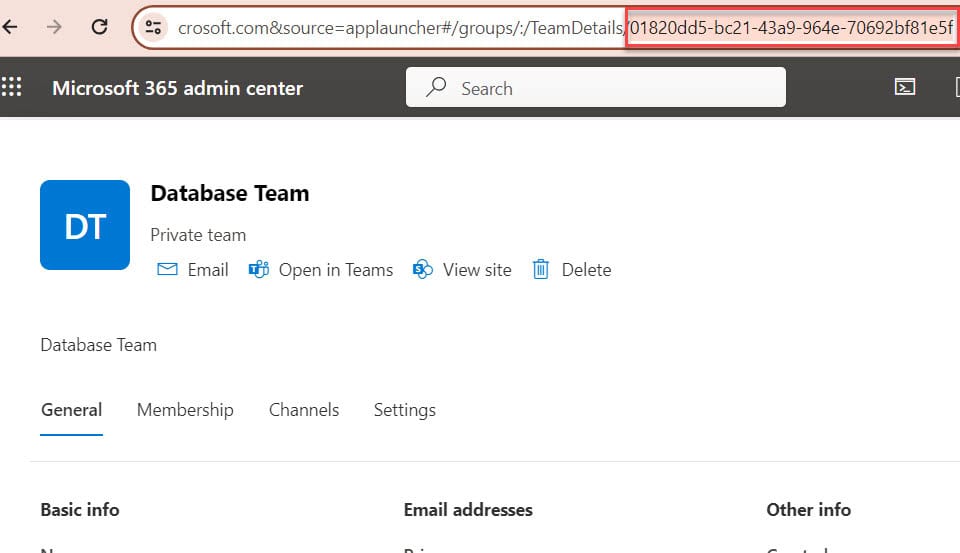Screen dimensions: 960x553
Task: Click the Delete team button
Action: coord(587,270)
